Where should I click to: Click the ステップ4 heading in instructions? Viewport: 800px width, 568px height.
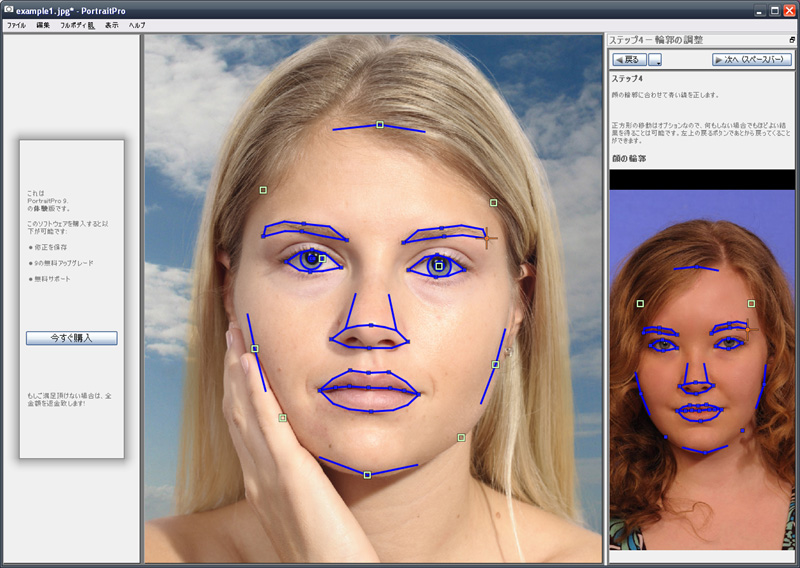pyautogui.click(x=627, y=79)
